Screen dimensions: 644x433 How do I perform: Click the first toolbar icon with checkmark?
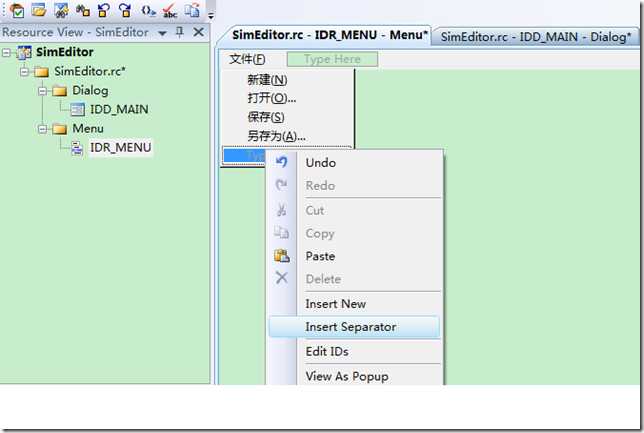pos(17,10)
